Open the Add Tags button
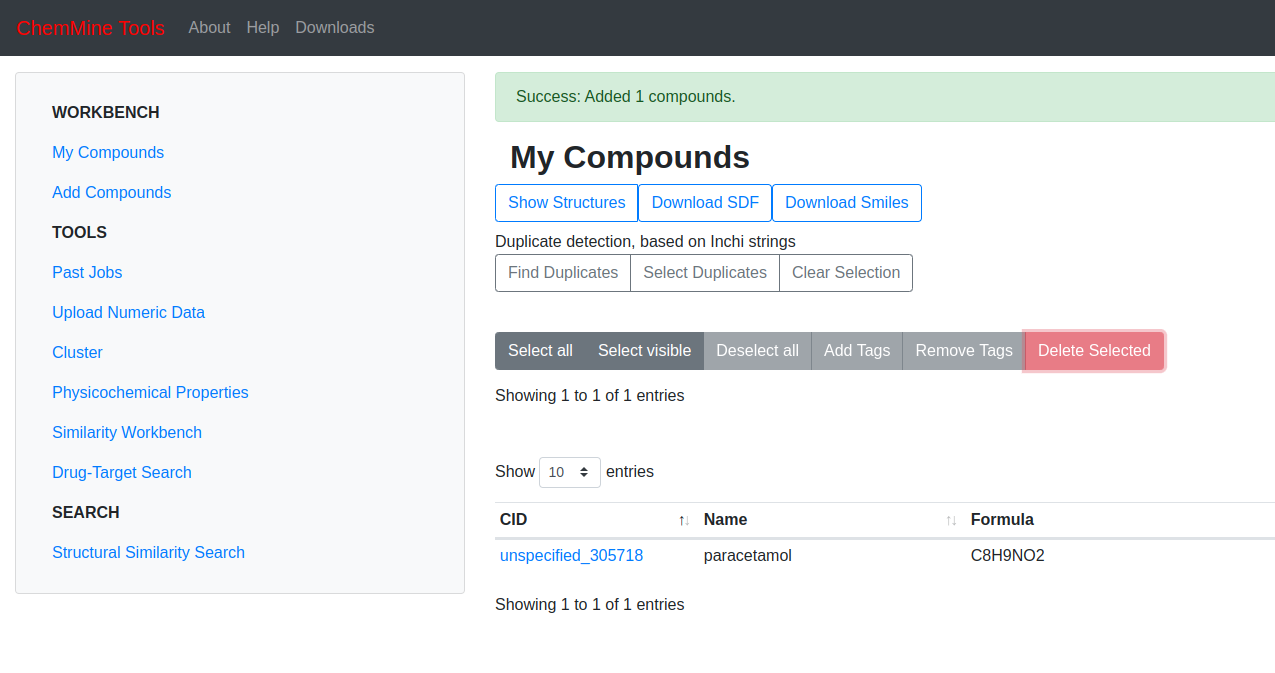The height and width of the screenshot is (673, 1275). [856, 351]
